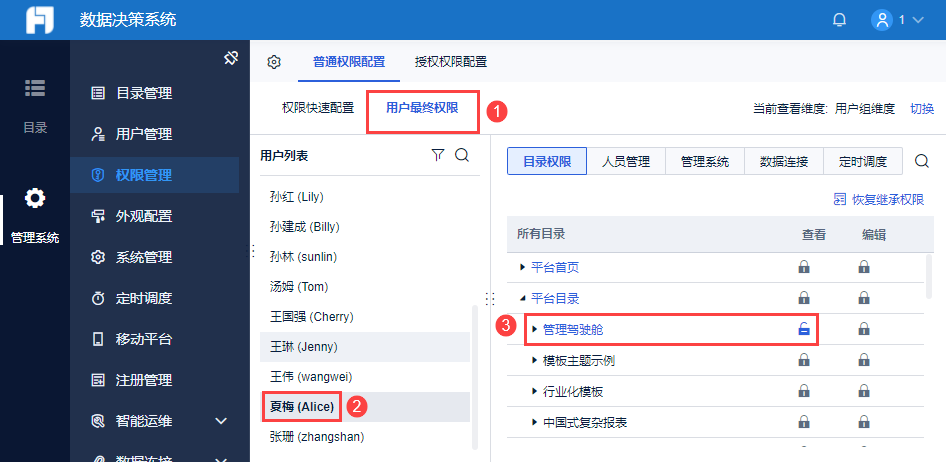
Task: Switch to the 人员管理 tab
Action: click(x=625, y=161)
